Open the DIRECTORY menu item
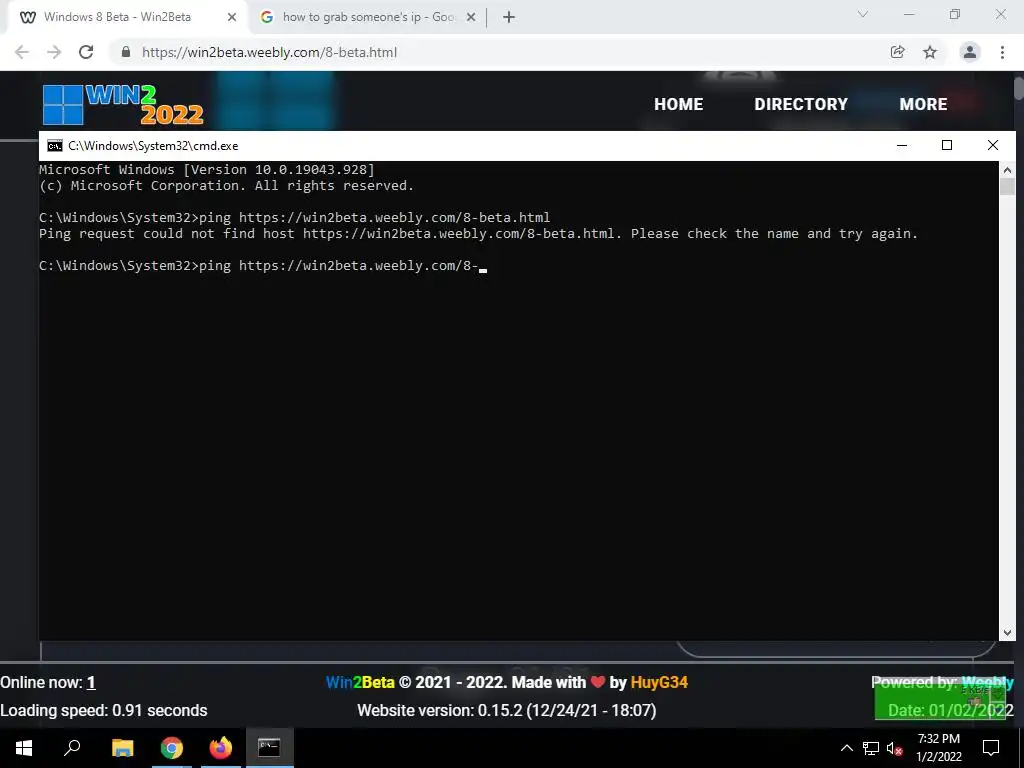 pyautogui.click(x=801, y=104)
